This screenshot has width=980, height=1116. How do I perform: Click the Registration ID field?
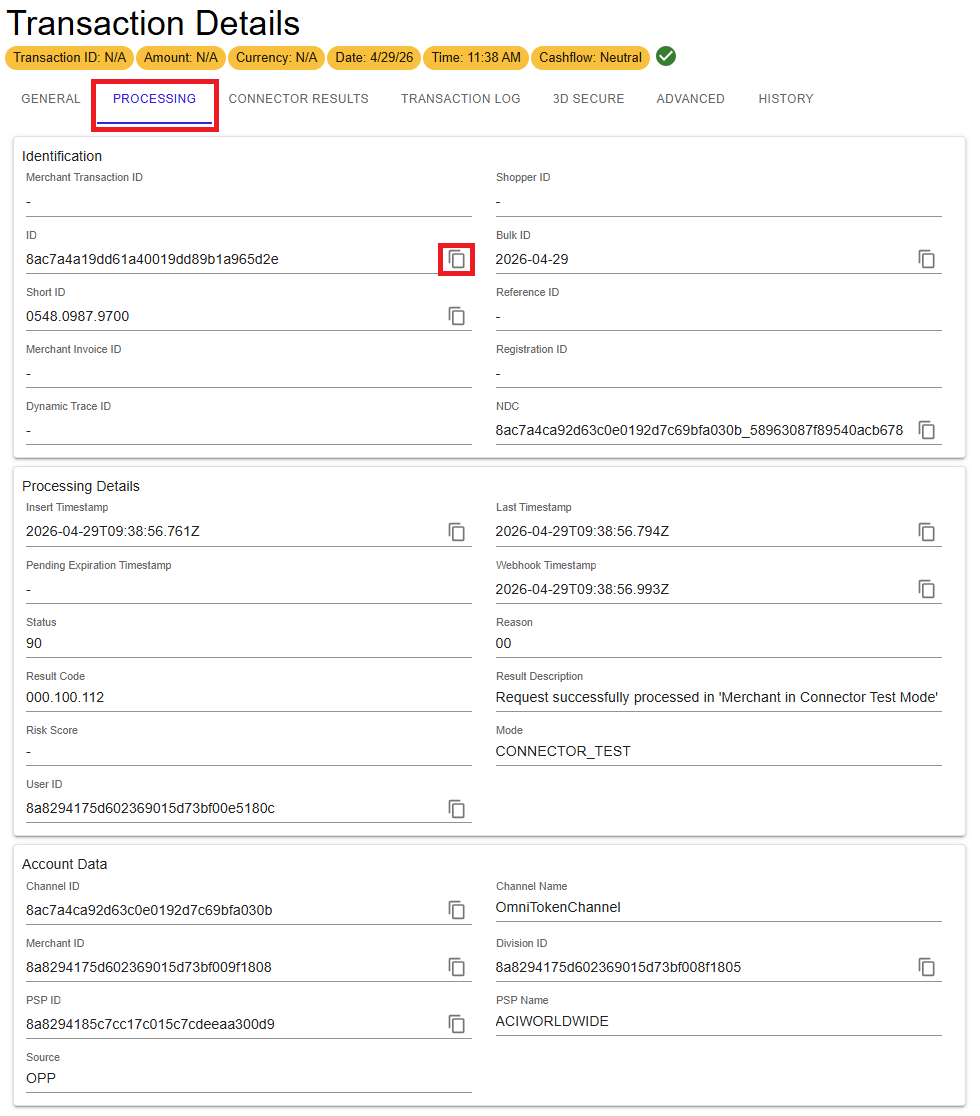coord(719,365)
